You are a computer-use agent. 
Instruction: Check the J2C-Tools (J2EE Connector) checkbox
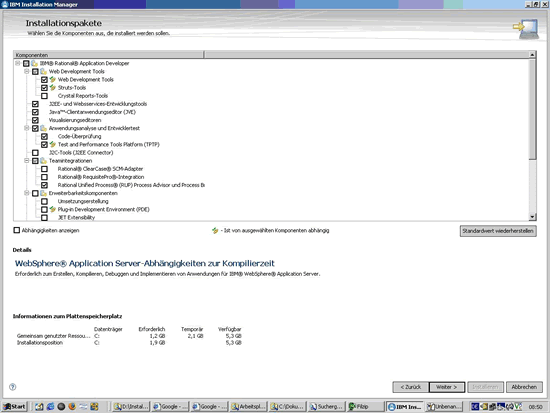point(35,153)
